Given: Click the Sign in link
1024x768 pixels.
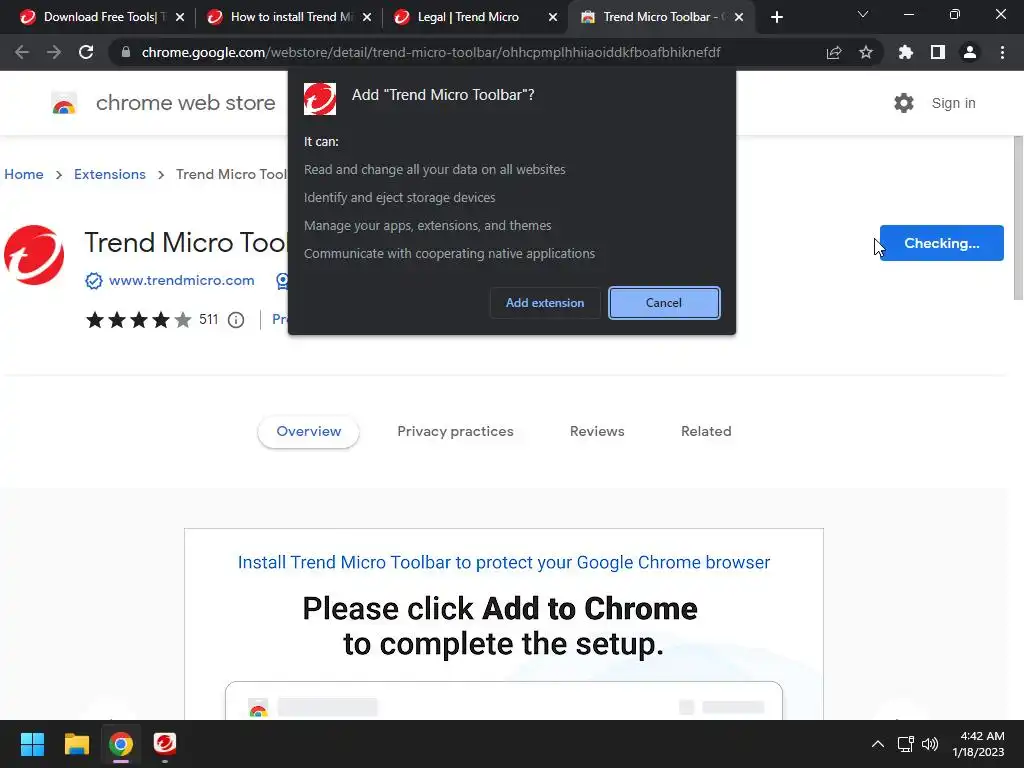Looking at the screenshot, I should pyautogui.click(x=953, y=103).
